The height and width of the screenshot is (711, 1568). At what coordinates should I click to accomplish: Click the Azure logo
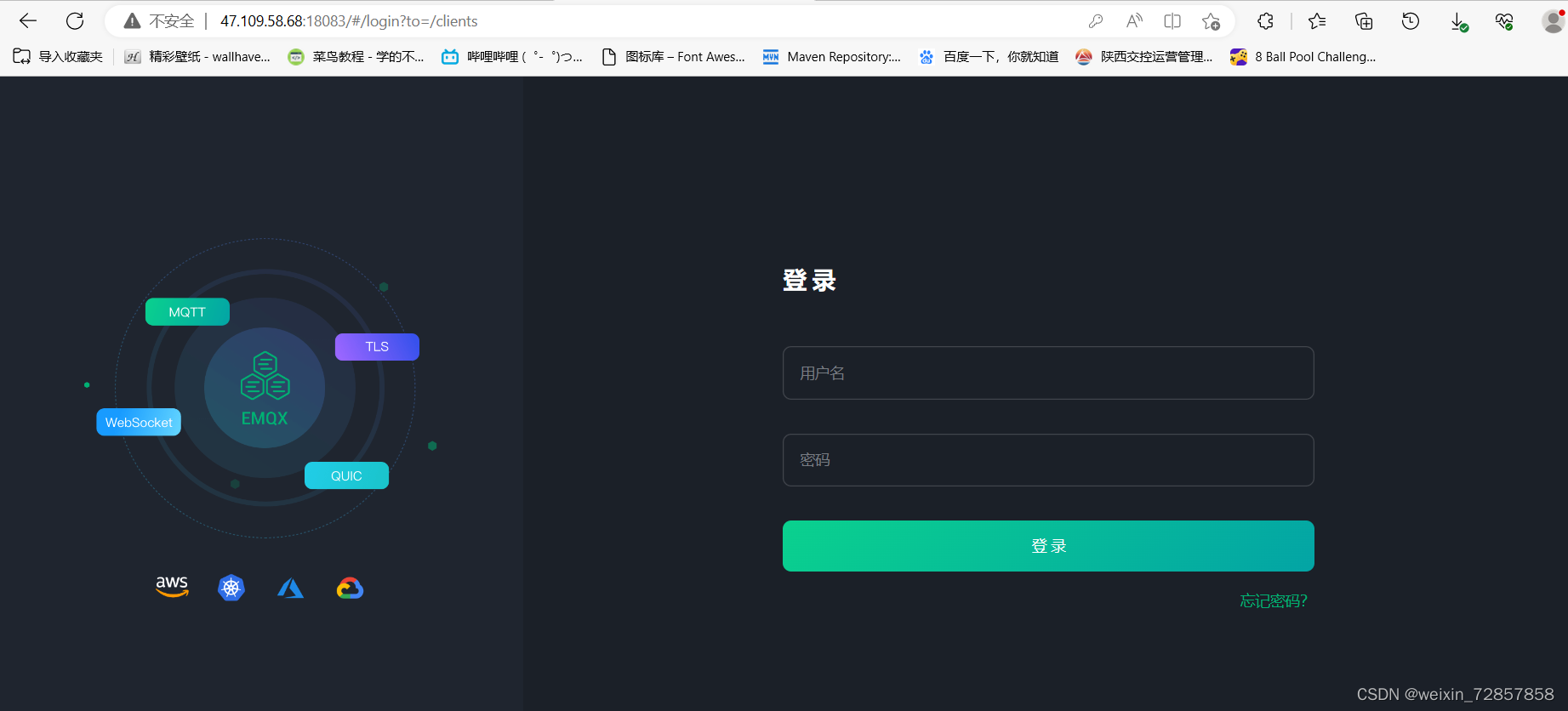pyautogui.click(x=290, y=588)
